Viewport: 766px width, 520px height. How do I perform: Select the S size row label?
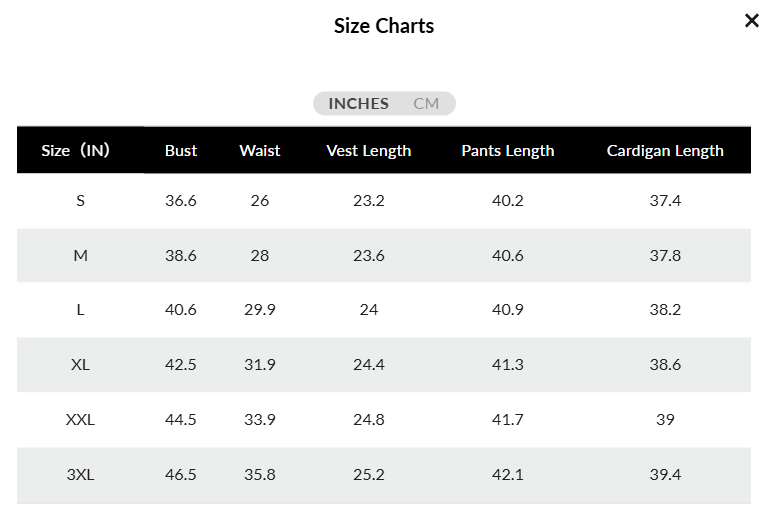coord(81,200)
